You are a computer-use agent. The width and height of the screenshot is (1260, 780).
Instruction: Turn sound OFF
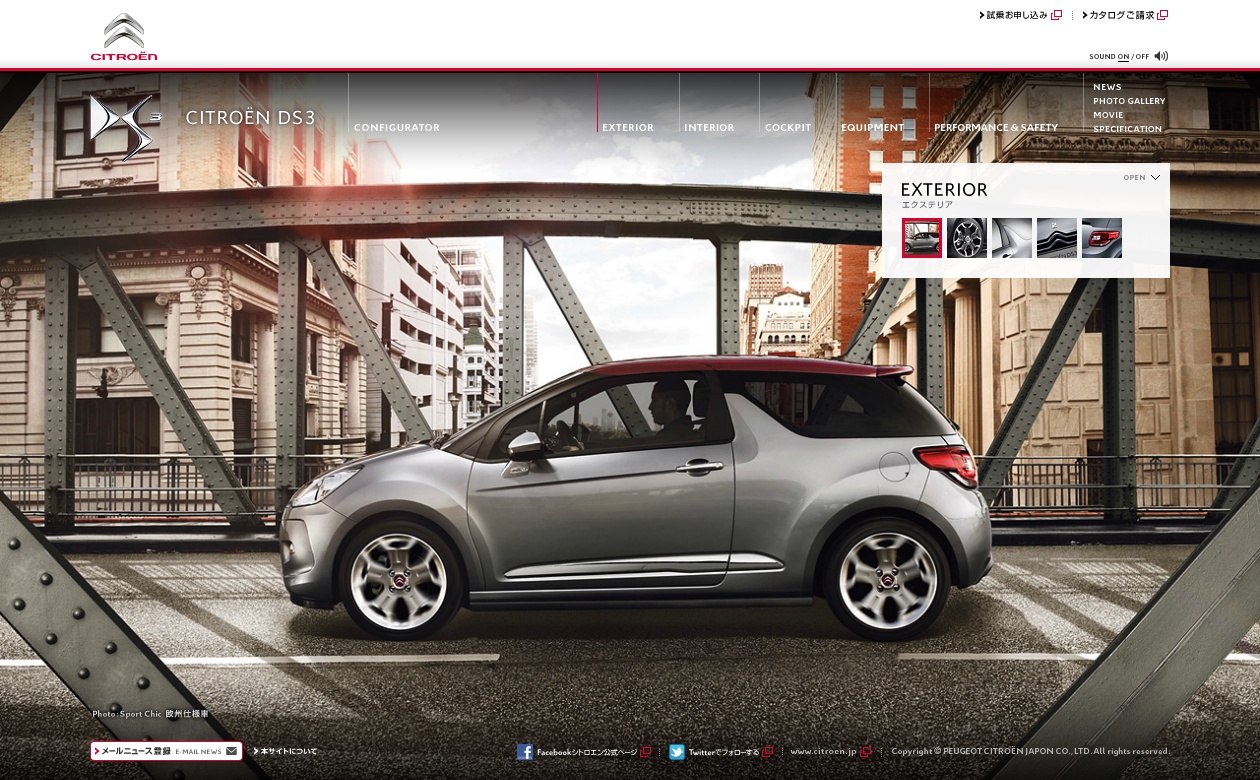pos(1142,57)
